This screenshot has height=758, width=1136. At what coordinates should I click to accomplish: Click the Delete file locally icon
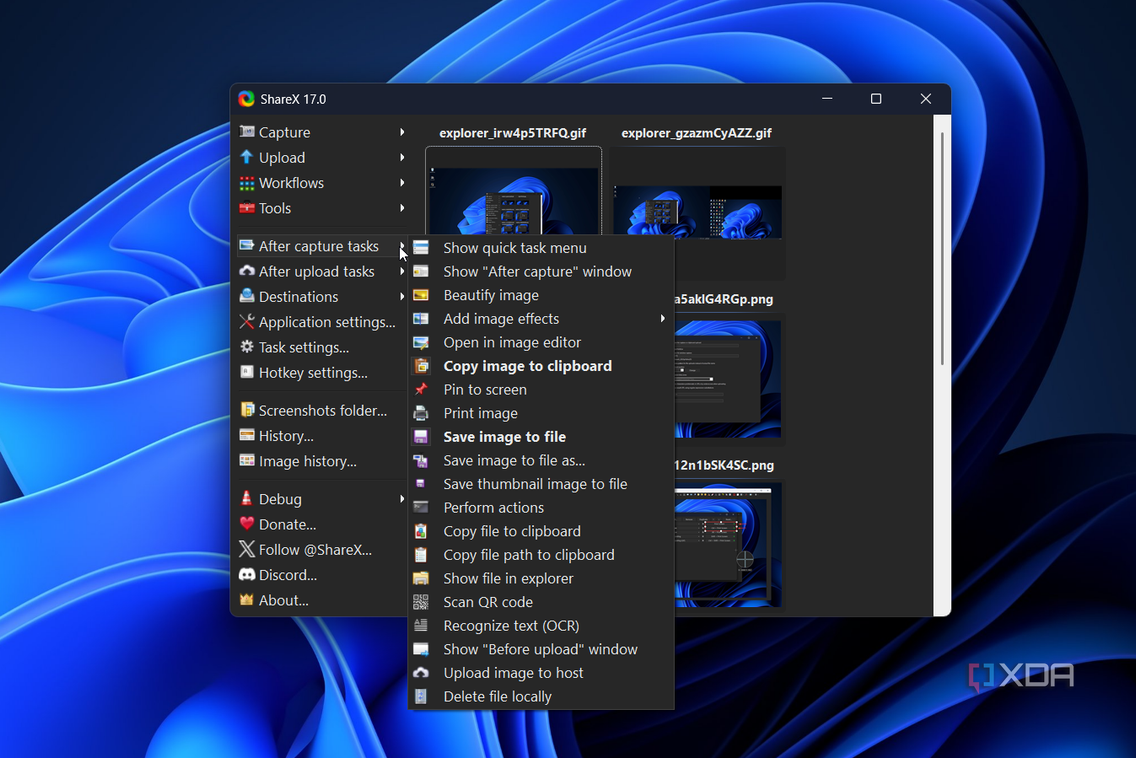point(421,696)
